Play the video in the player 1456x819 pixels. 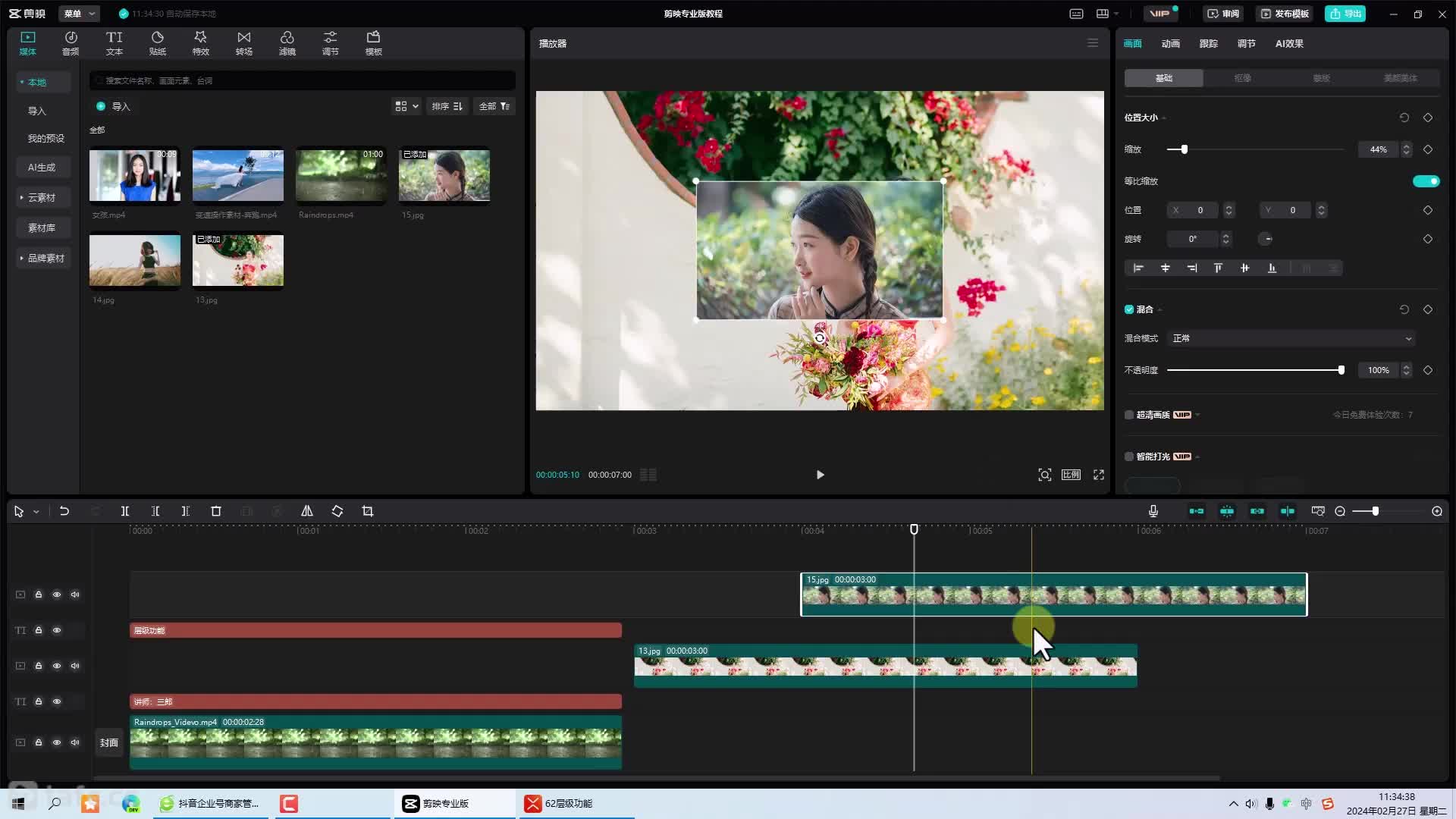[820, 475]
